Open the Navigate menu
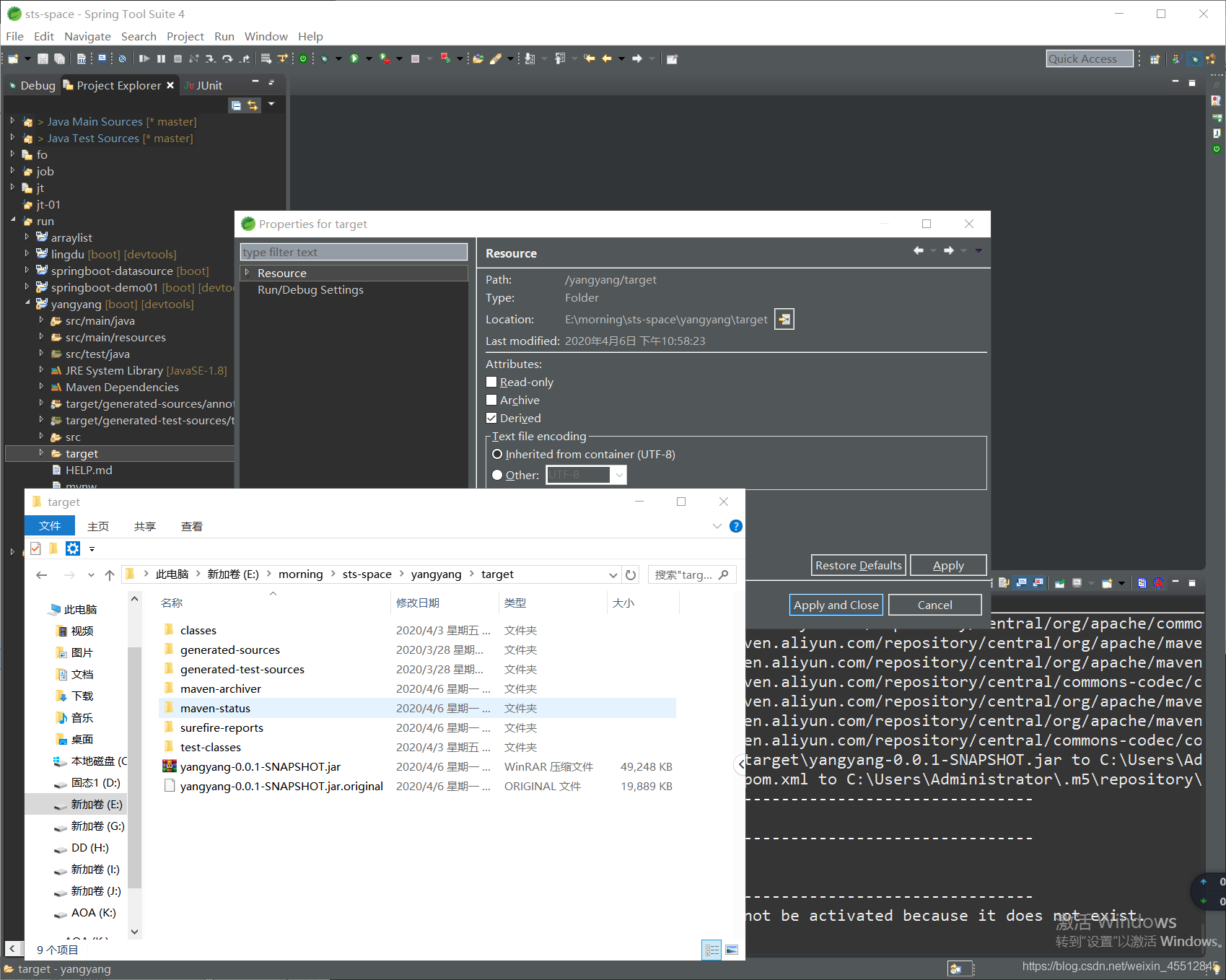 (87, 36)
